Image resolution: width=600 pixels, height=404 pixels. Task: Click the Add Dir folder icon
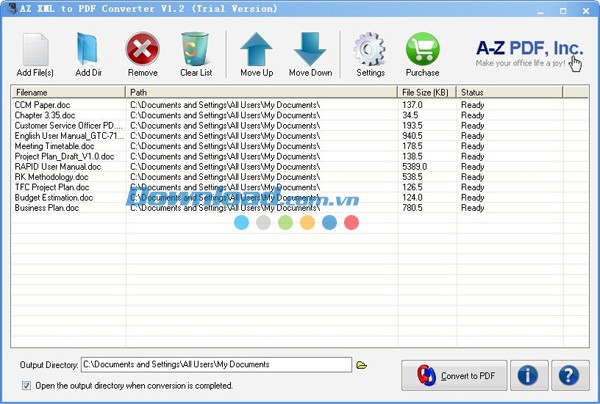coord(88,49)
